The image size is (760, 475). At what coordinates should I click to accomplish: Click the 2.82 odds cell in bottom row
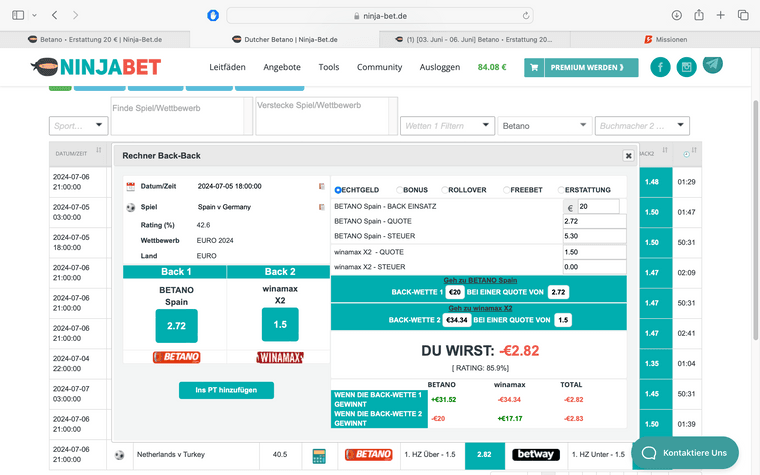pos(484,454)
